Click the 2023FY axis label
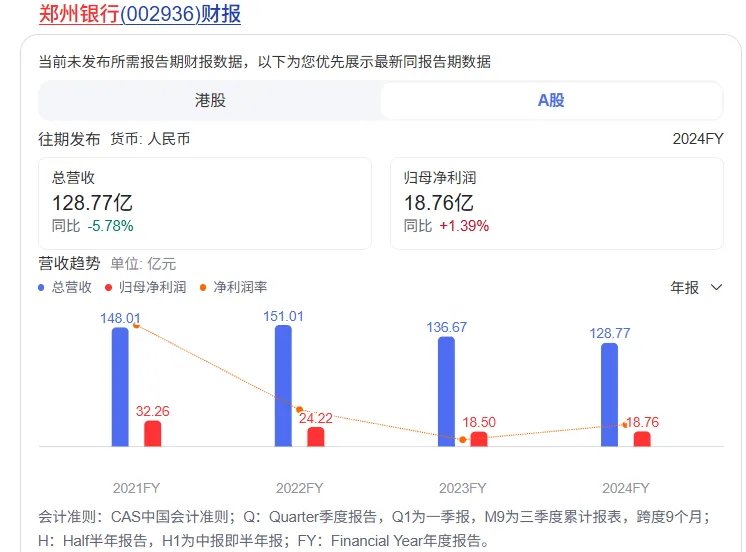 tap(462, 488)
